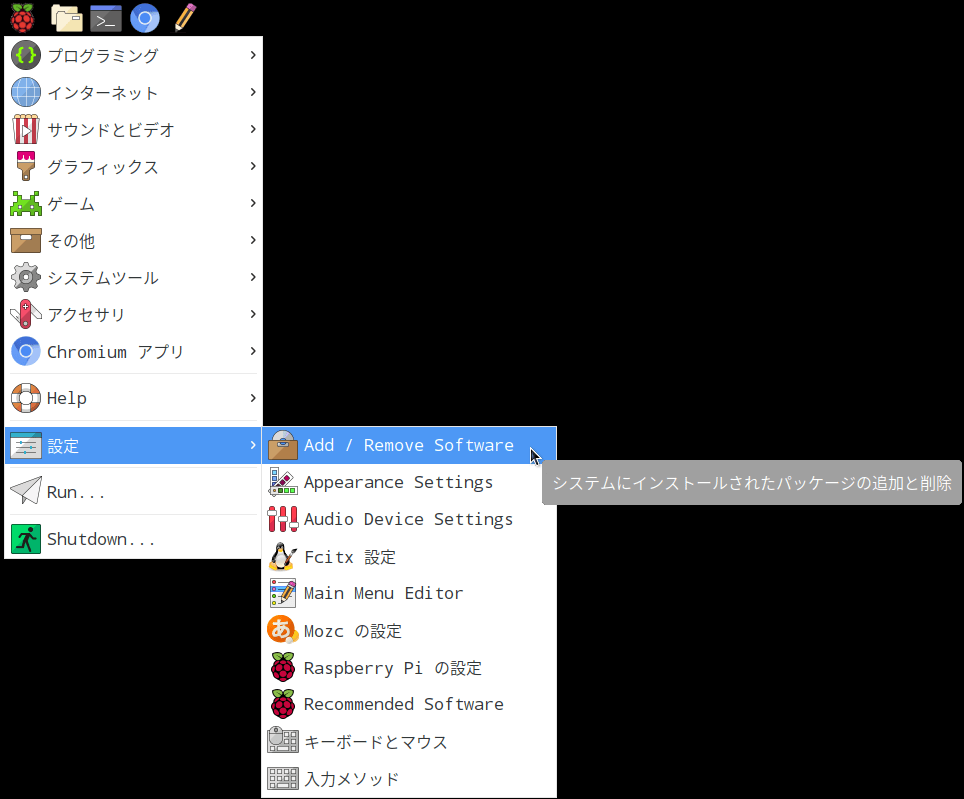
Task: Select the システムツール menu category
Action: (x=133, y=277)
